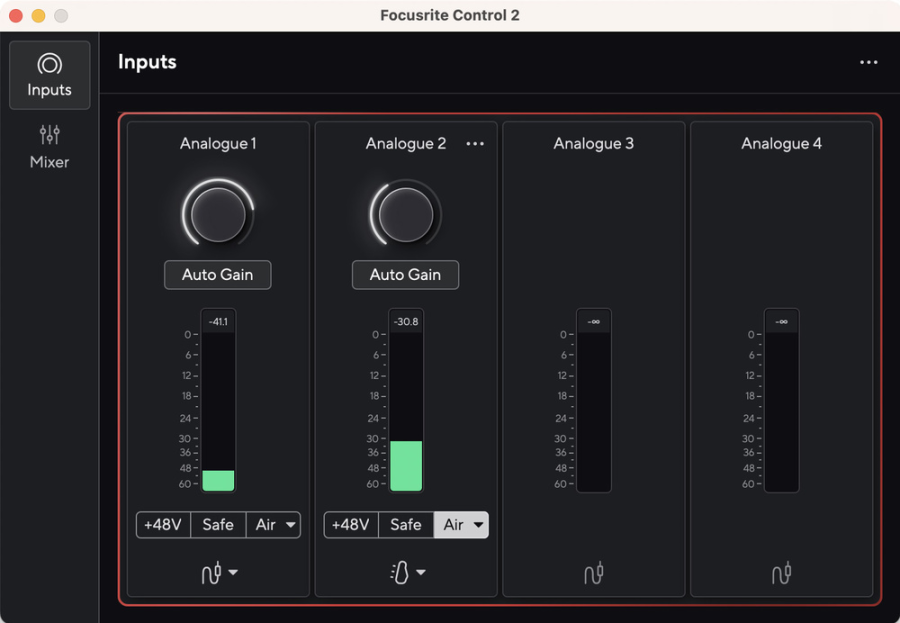Expand the Air mode dropdown on Analogue 1
The image size is (900, 623).
coord(290,525)
